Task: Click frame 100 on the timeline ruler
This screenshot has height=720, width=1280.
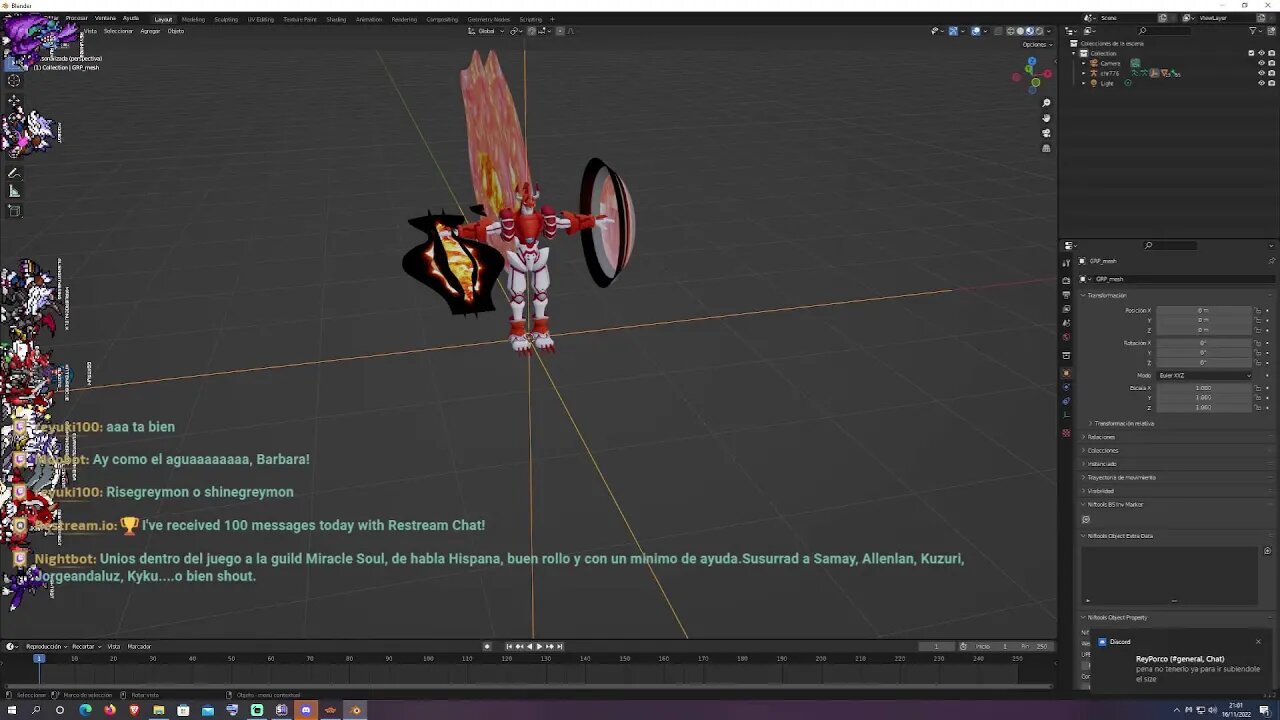Action: pos(428,658)
